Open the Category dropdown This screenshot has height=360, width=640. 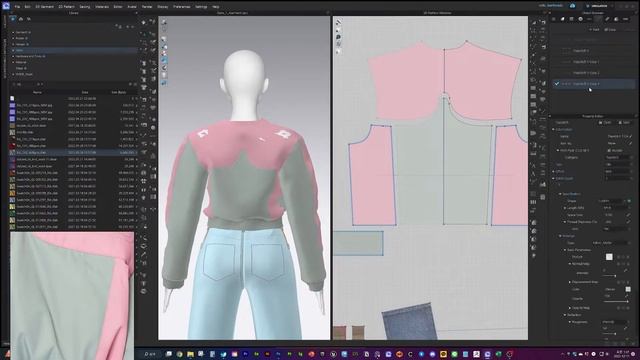tap(618, 157)
